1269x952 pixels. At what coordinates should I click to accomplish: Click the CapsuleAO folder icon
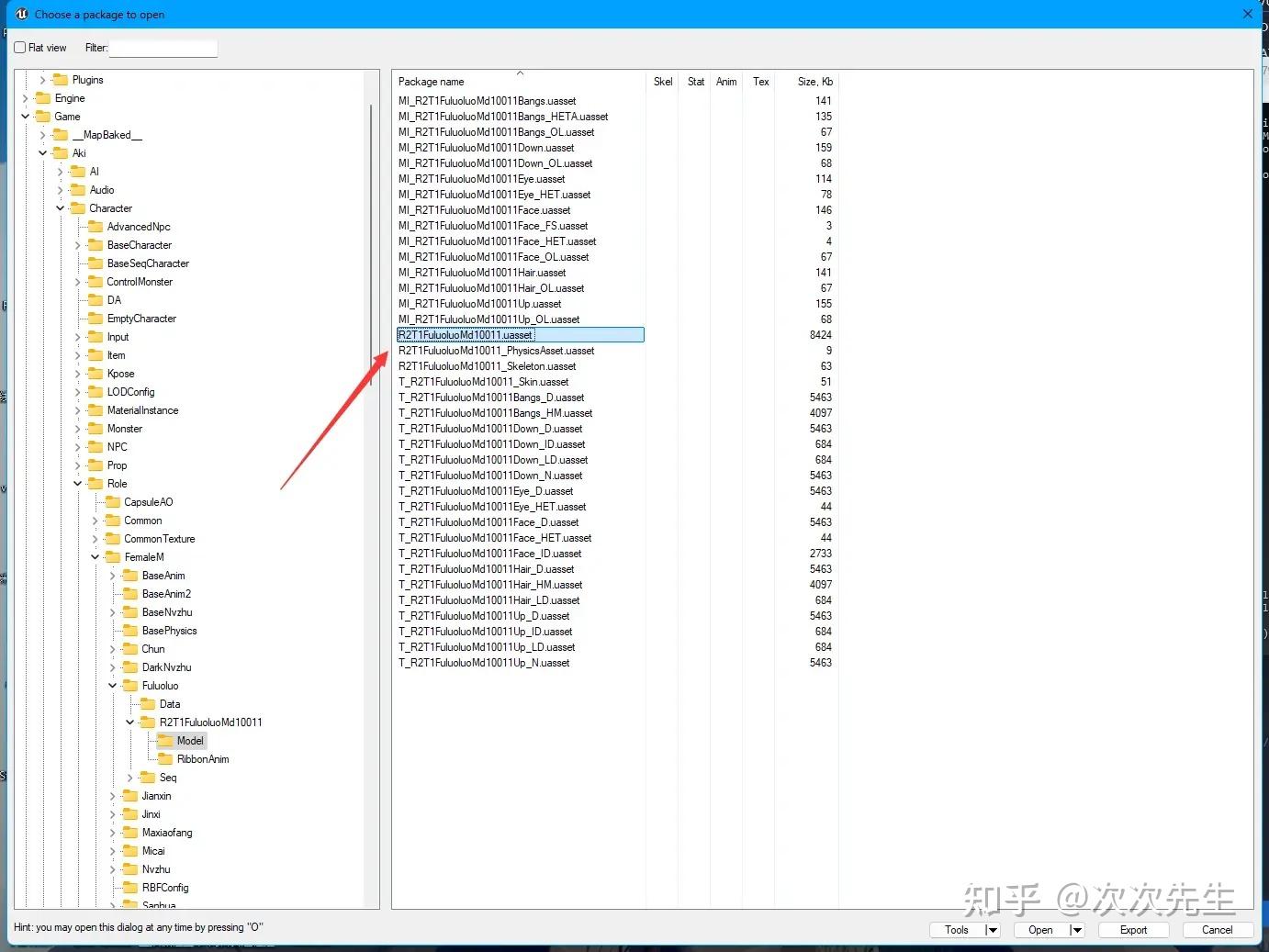[x=113, y=502]
